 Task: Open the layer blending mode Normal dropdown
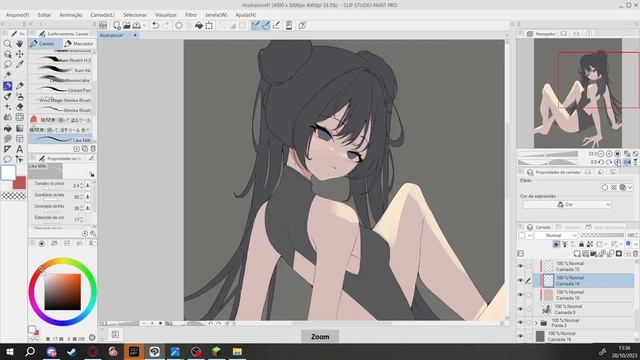click(556, 235)
